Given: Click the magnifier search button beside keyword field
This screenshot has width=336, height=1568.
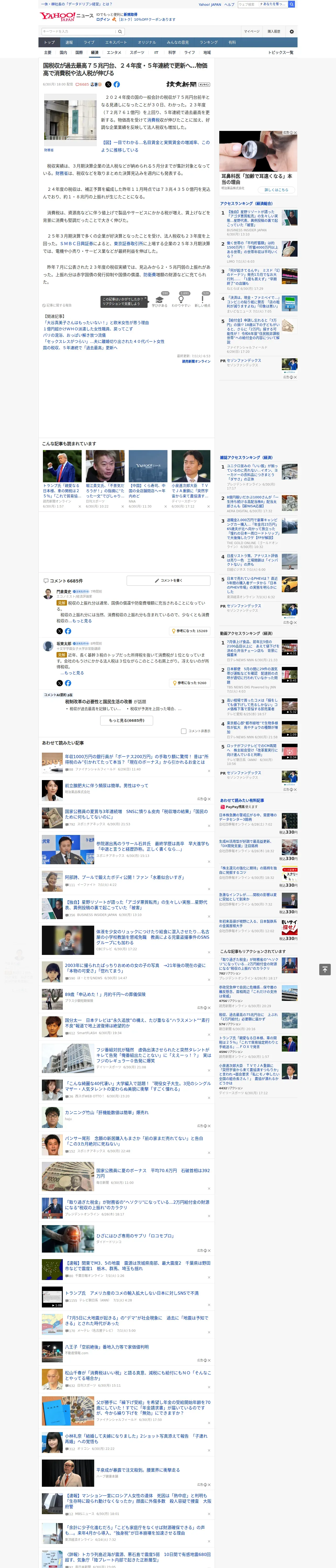Looking at the screenshot, I should [120, 32].
